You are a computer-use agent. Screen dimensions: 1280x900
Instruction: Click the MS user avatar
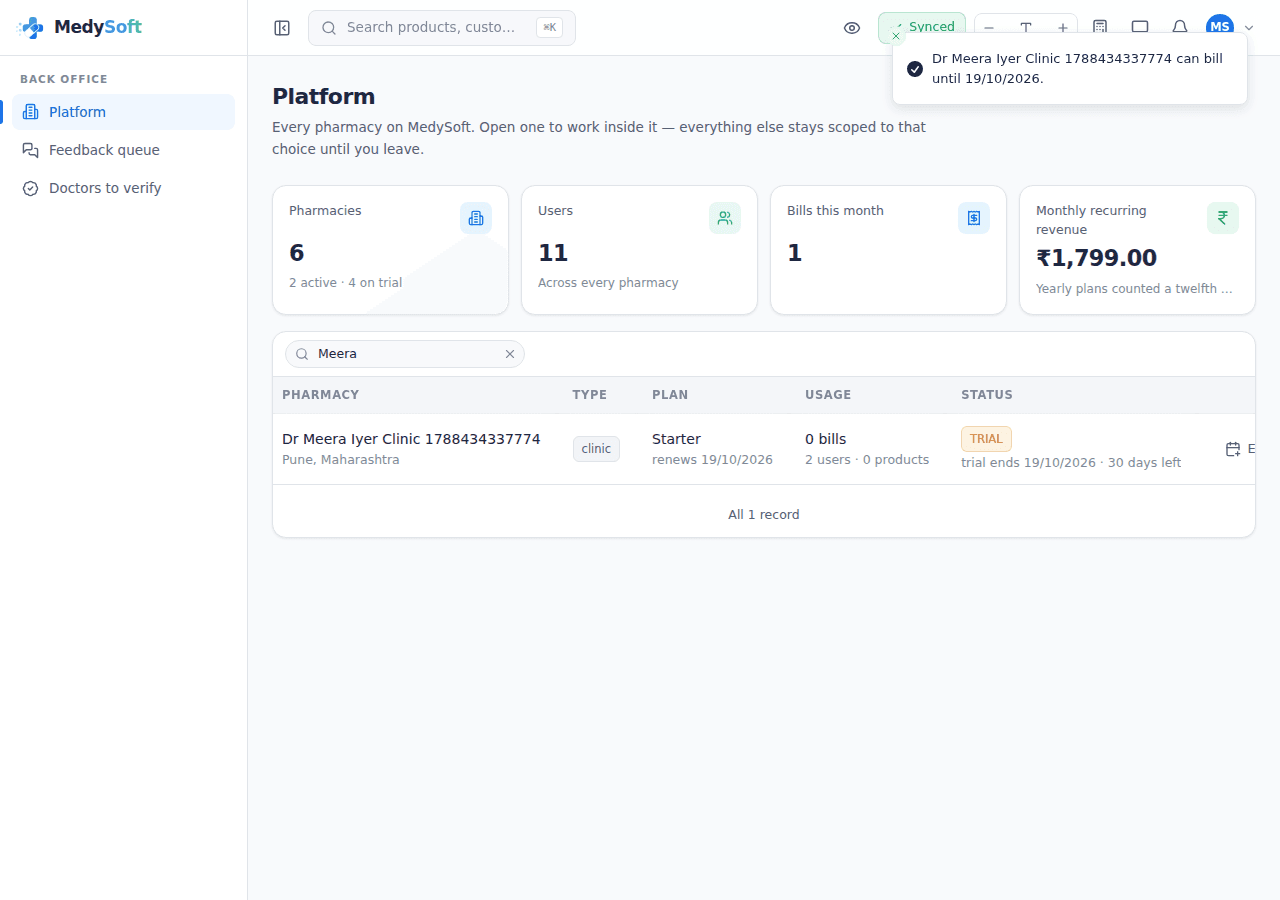(1220, 27)
